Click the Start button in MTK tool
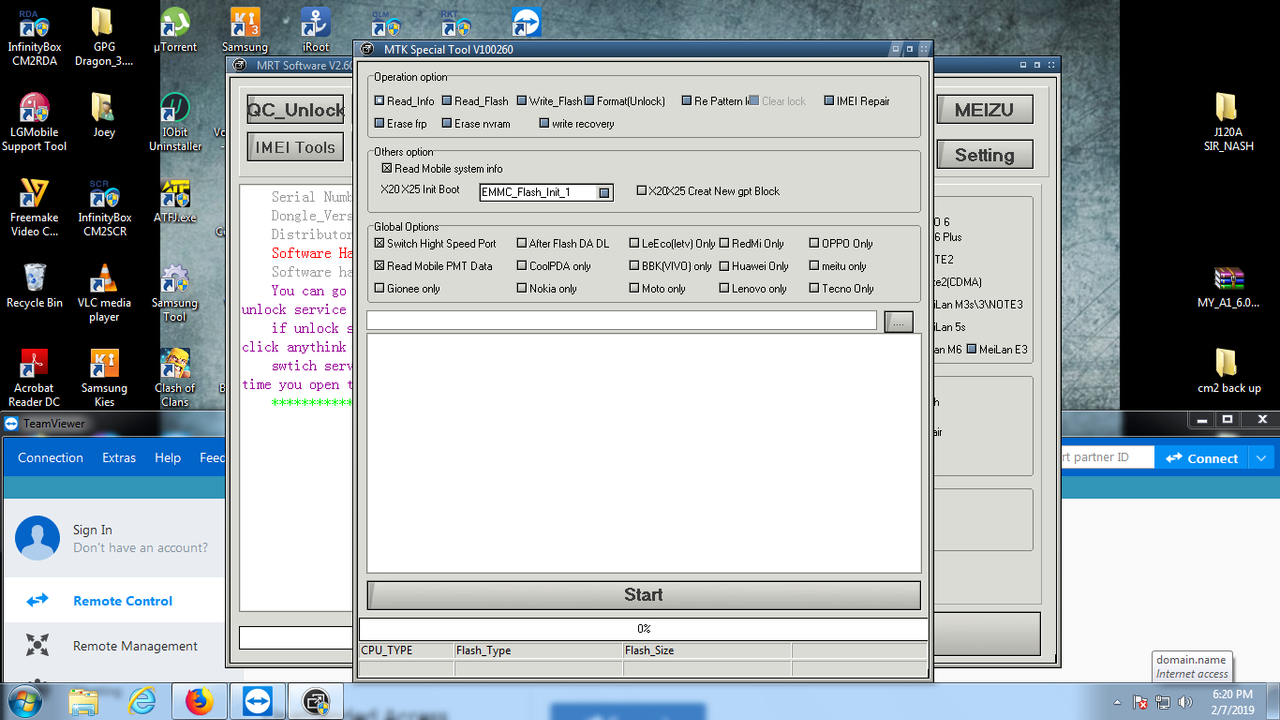This screenshot has height=720, width=1280. (643, 595)
